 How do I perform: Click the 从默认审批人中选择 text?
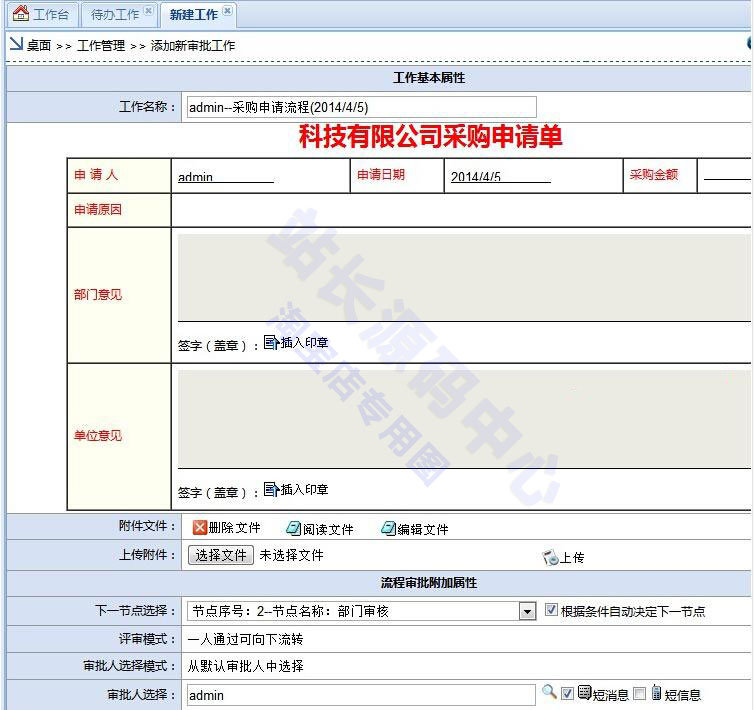coord(246,666)
